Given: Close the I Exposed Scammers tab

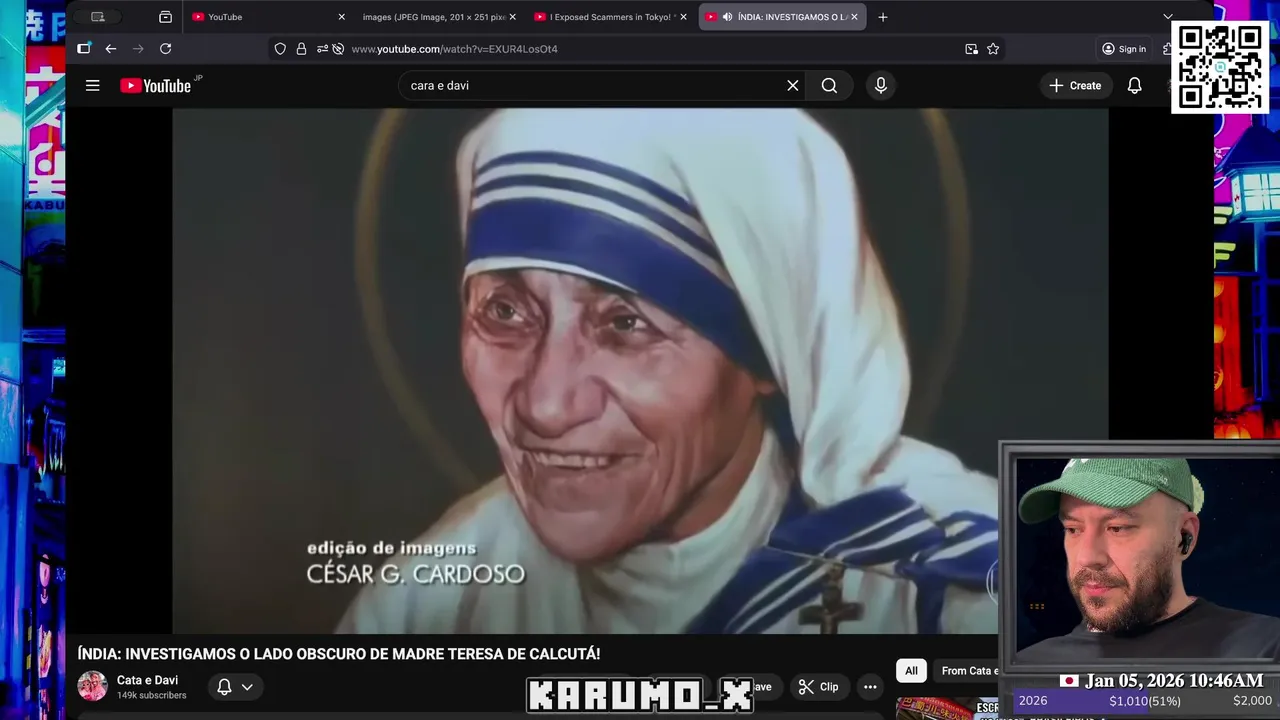Looking at the screenshot, I should click(x=683, y=17).
